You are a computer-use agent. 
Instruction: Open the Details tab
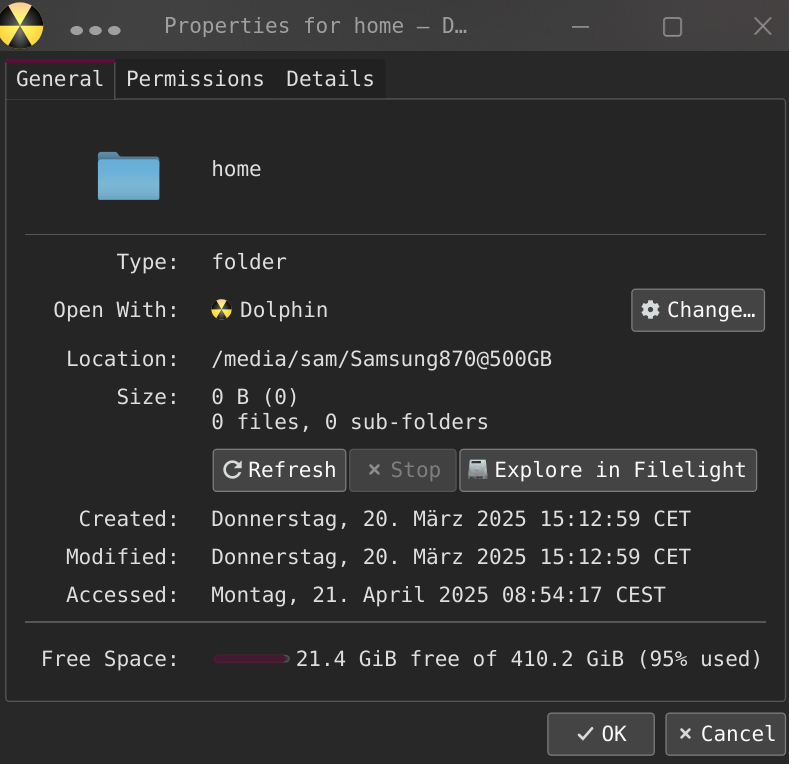click(x=330, y=79)
